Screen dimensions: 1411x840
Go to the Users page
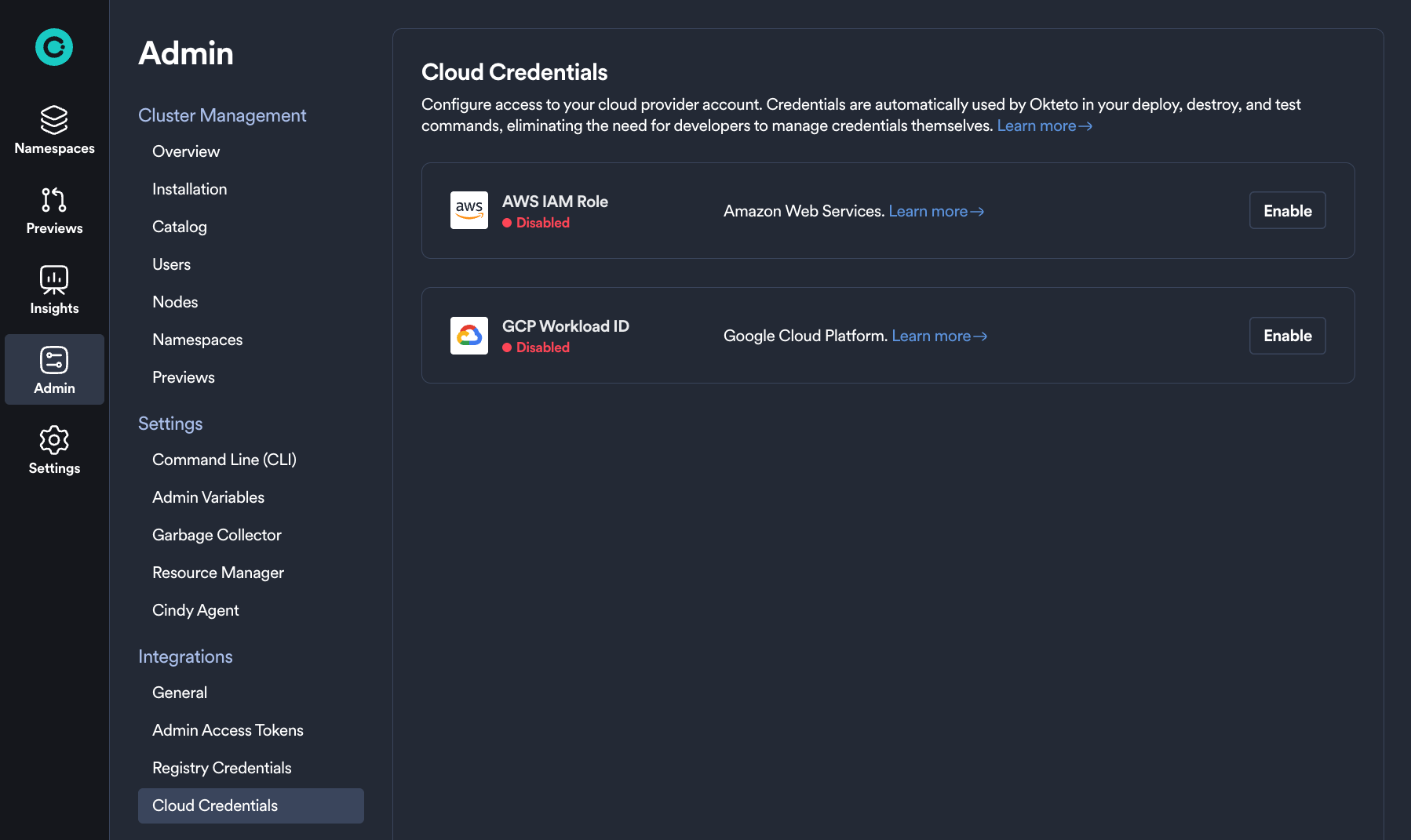click(172, 264)
